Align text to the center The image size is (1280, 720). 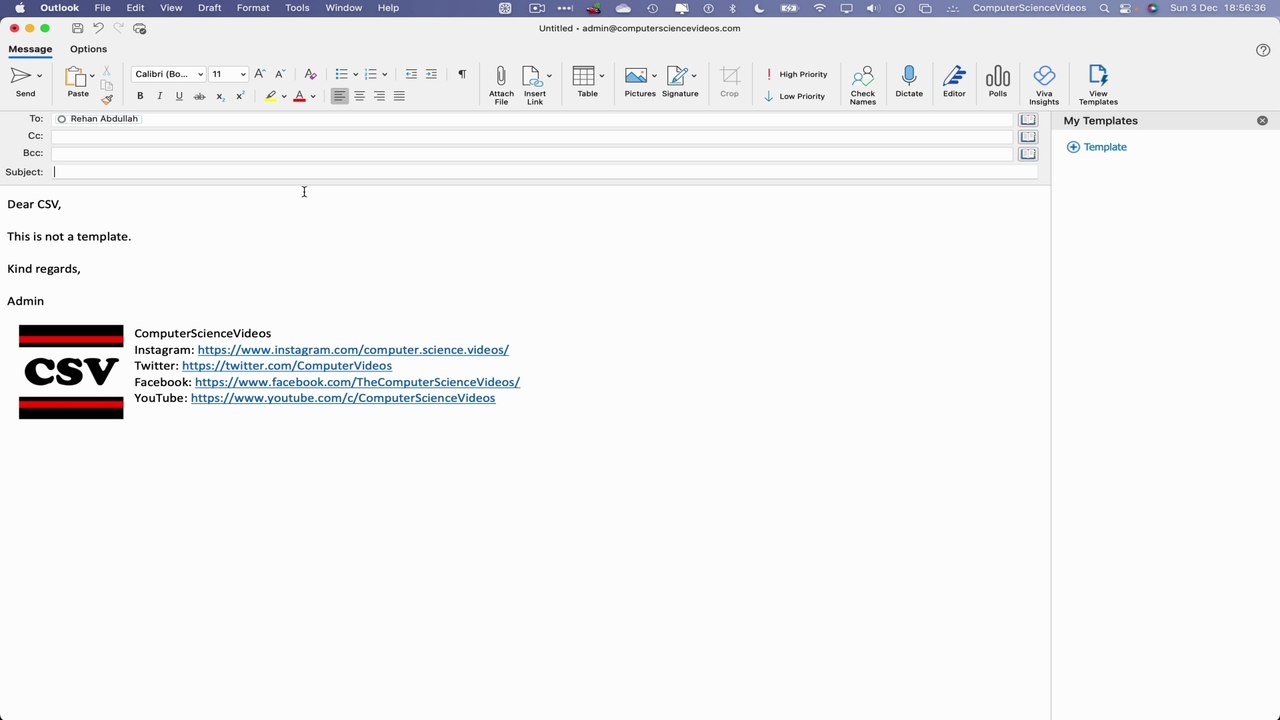pos(359,96)
